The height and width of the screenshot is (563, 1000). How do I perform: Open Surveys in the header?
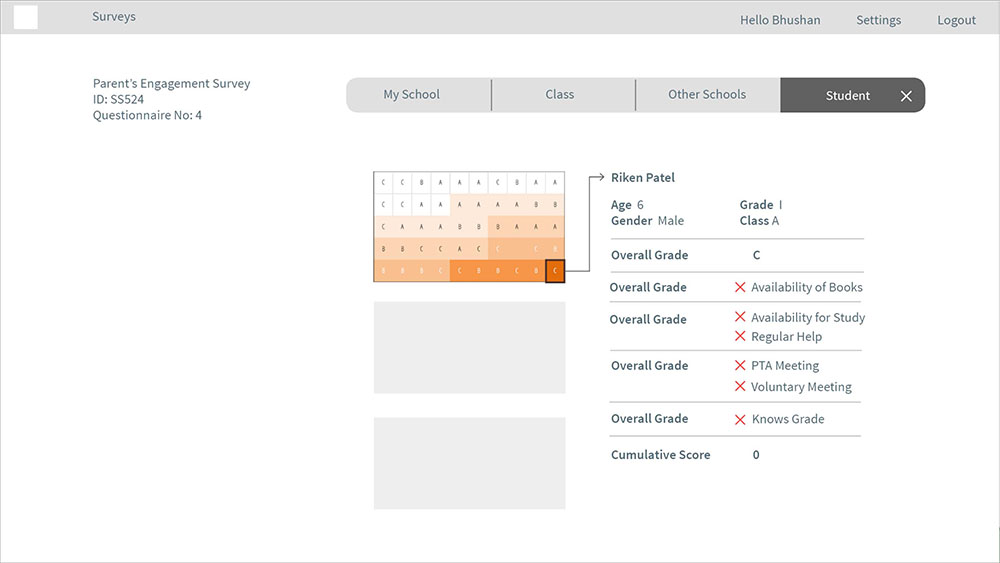(x=114, y=17)
